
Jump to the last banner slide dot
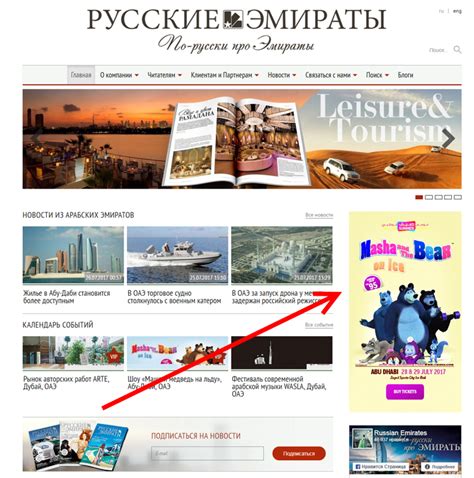458,197
